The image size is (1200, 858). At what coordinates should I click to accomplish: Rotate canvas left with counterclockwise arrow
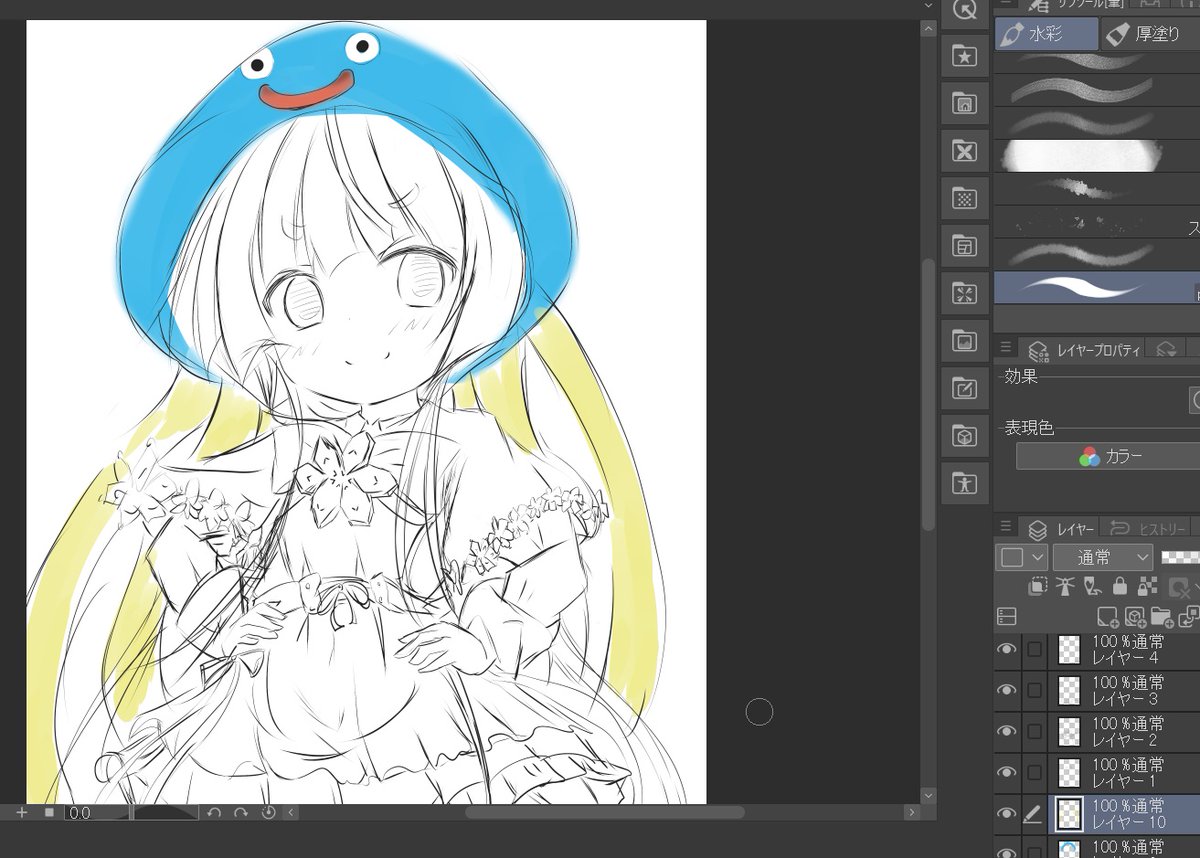(x=214, y=813)
